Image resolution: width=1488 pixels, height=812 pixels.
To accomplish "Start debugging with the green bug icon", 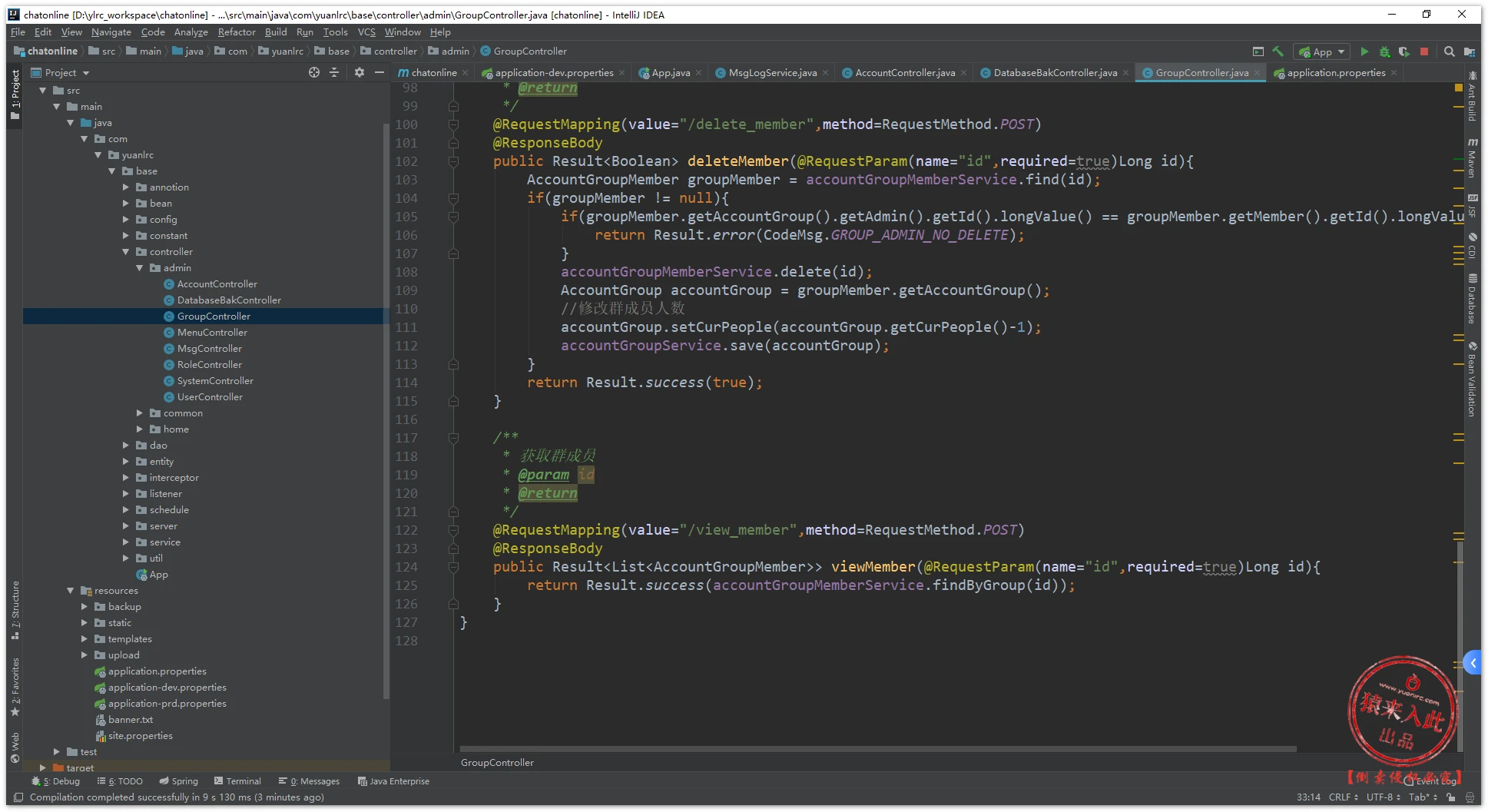I will click(1384, 51).
